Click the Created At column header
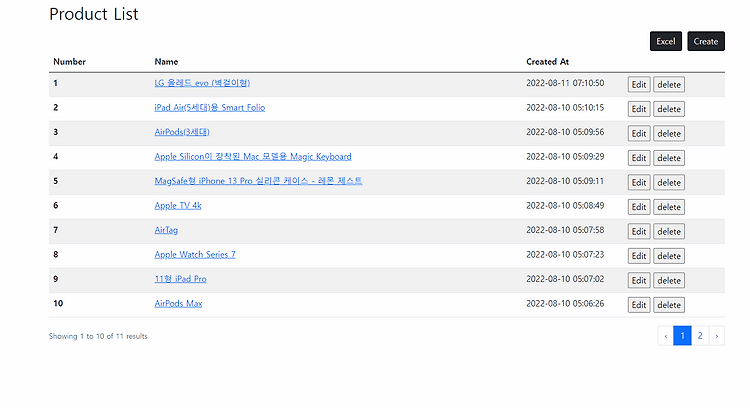 pos(547,62)
